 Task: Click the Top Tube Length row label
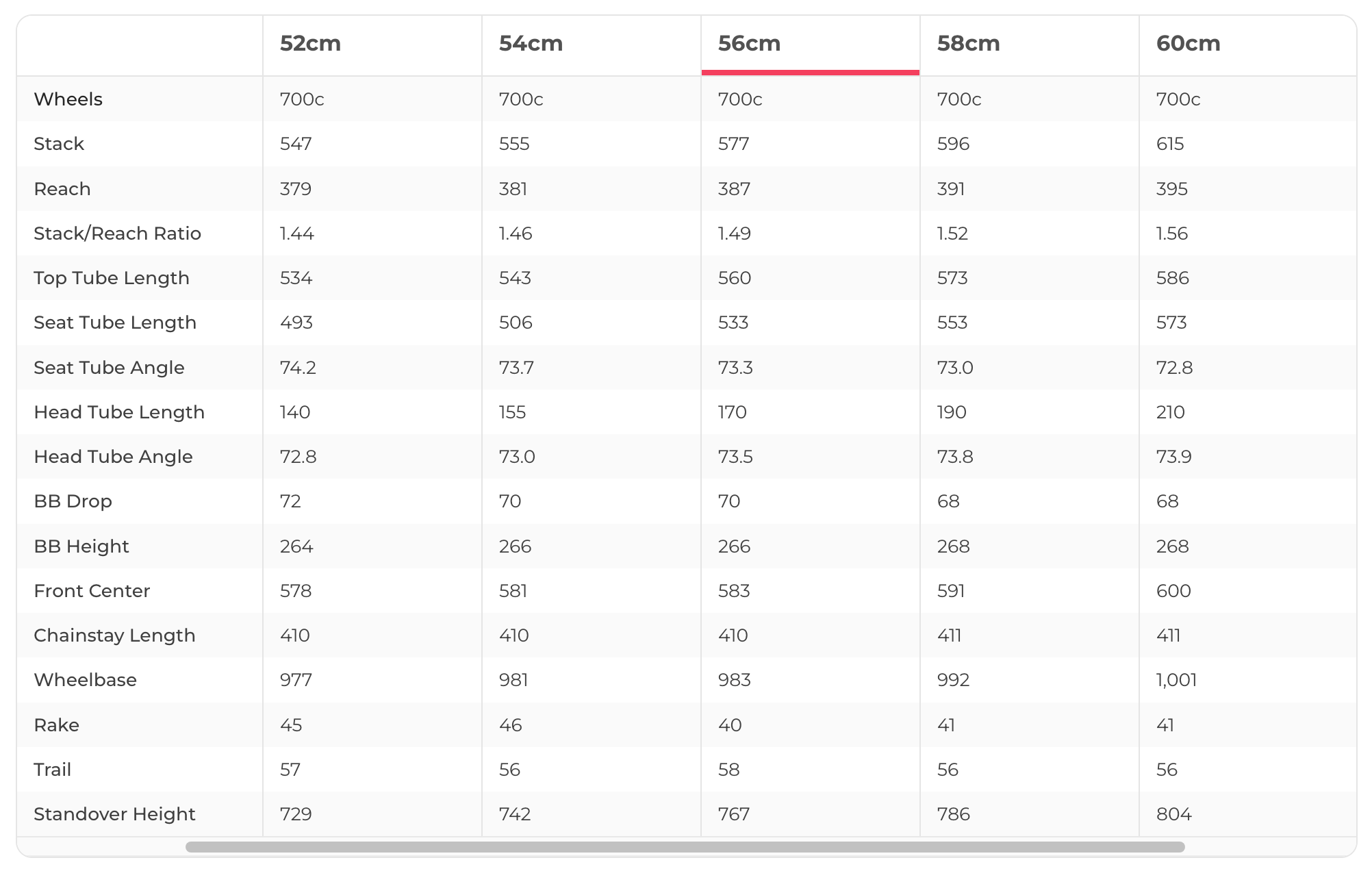click(x=112, y=278)
